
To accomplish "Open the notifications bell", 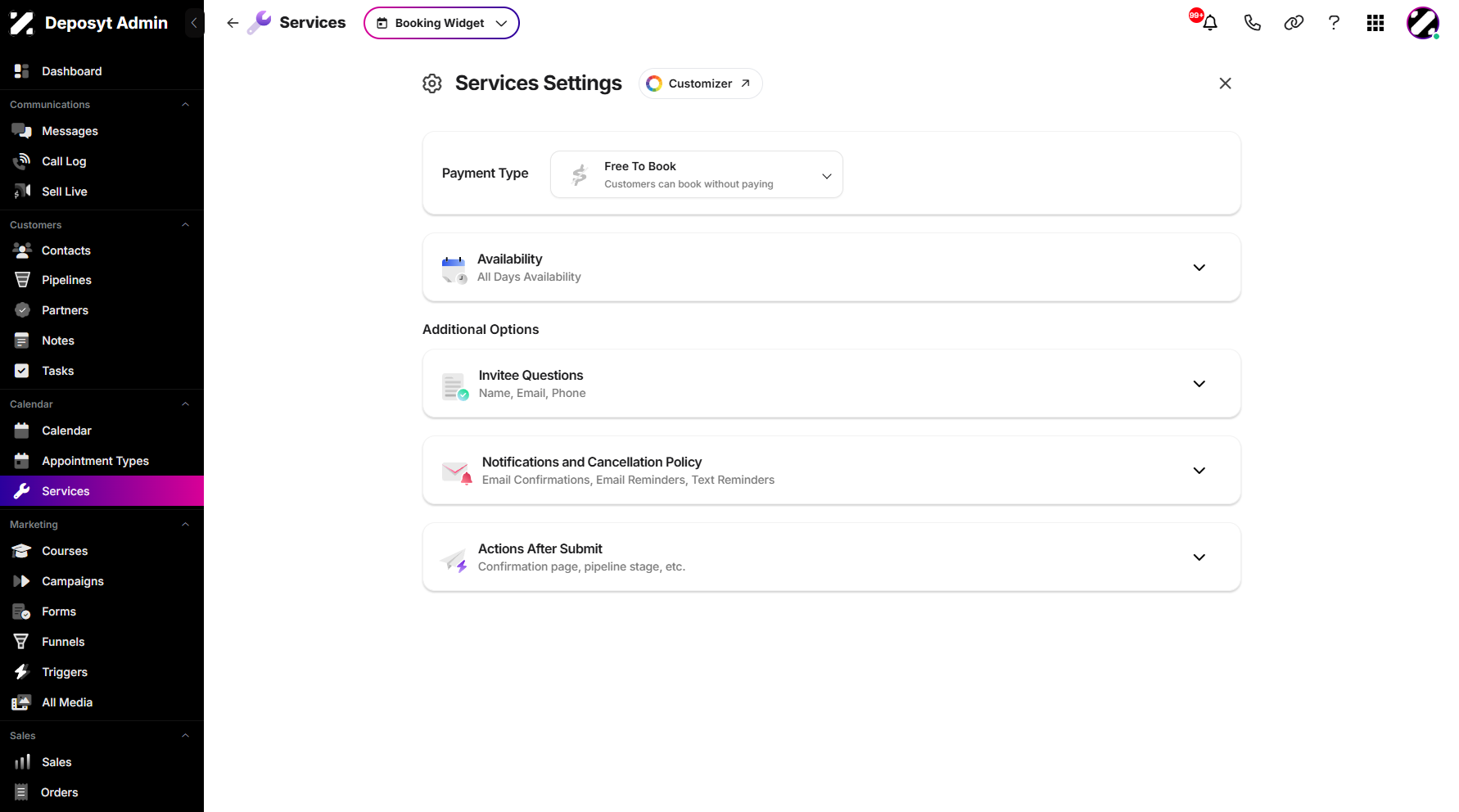I will 1210,23.
